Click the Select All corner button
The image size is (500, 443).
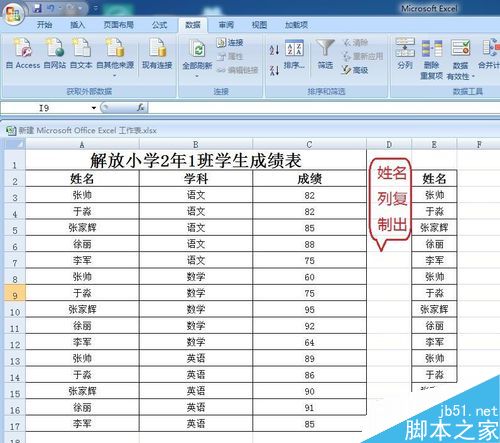15,144
